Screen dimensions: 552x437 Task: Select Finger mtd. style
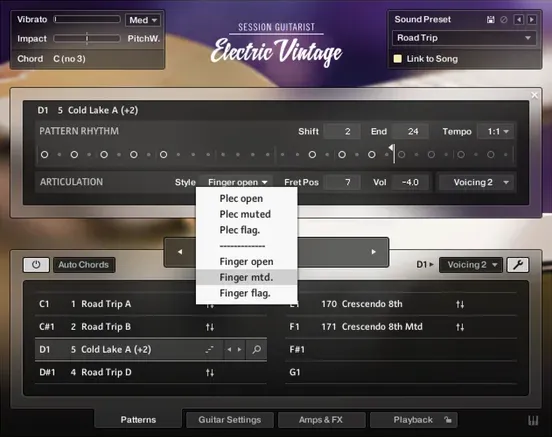coord(246,277)
